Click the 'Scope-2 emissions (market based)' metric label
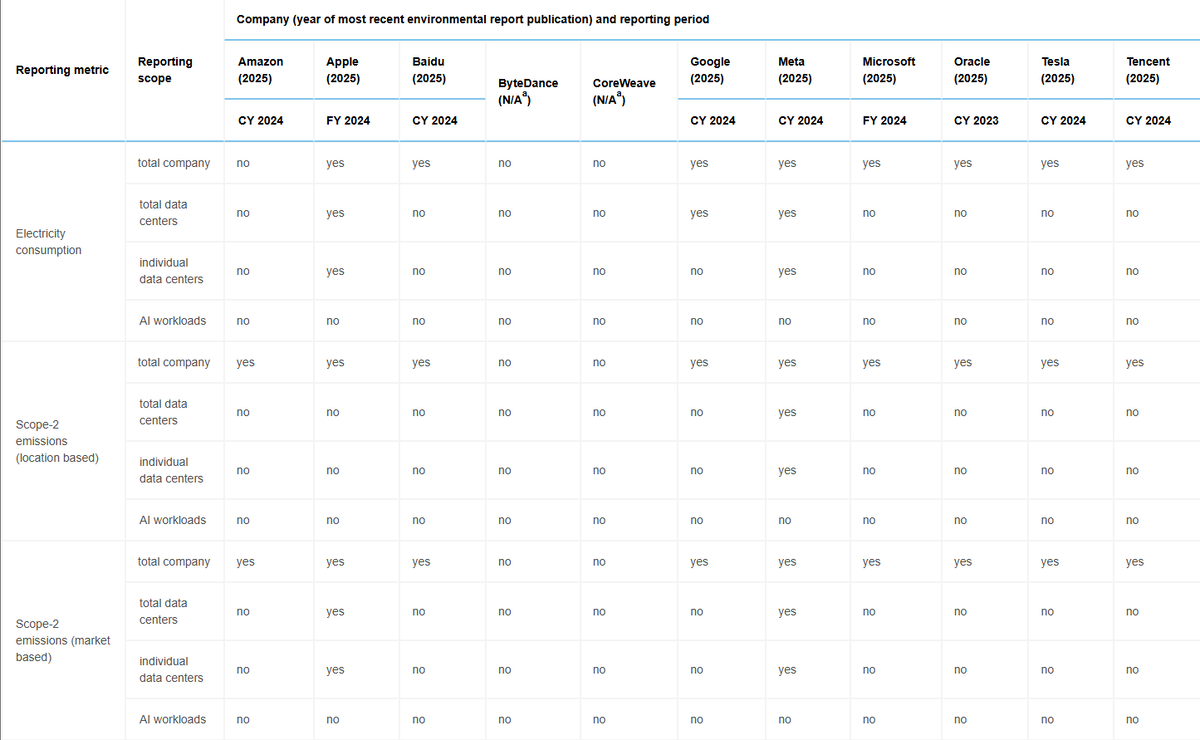This screenshot has height=740, width=1200. pos(63,641)
